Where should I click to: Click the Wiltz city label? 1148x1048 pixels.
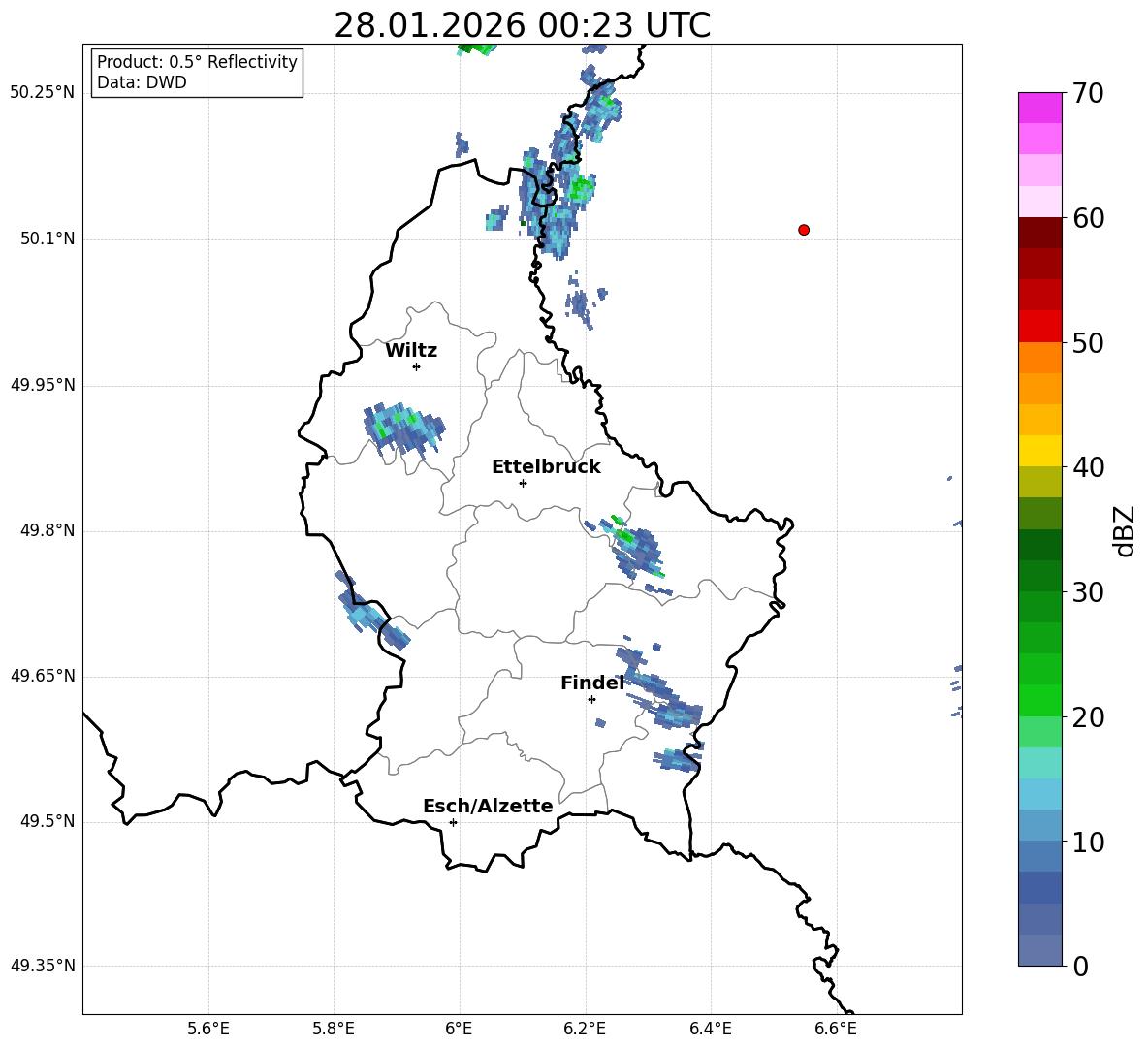[x=411, y=351]
